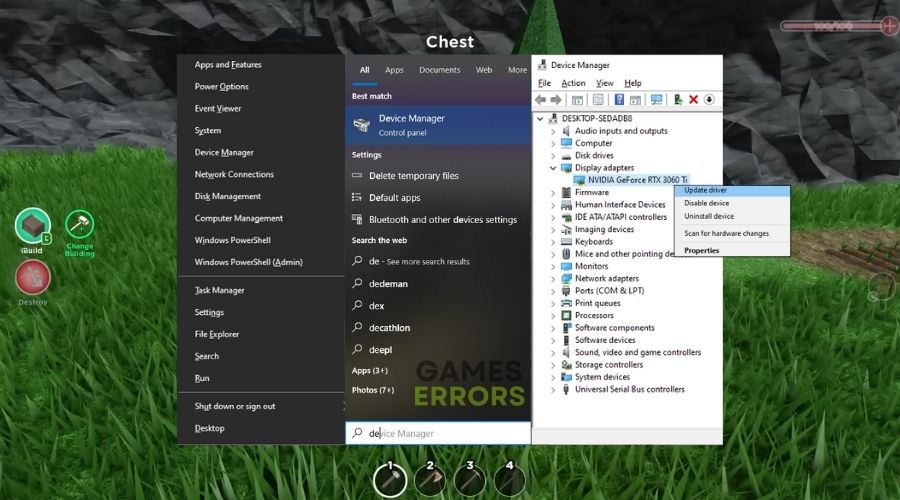Select the Software components tree row
Image resolution: width=900 pixels, height=500 pixels.
(614, 328)
